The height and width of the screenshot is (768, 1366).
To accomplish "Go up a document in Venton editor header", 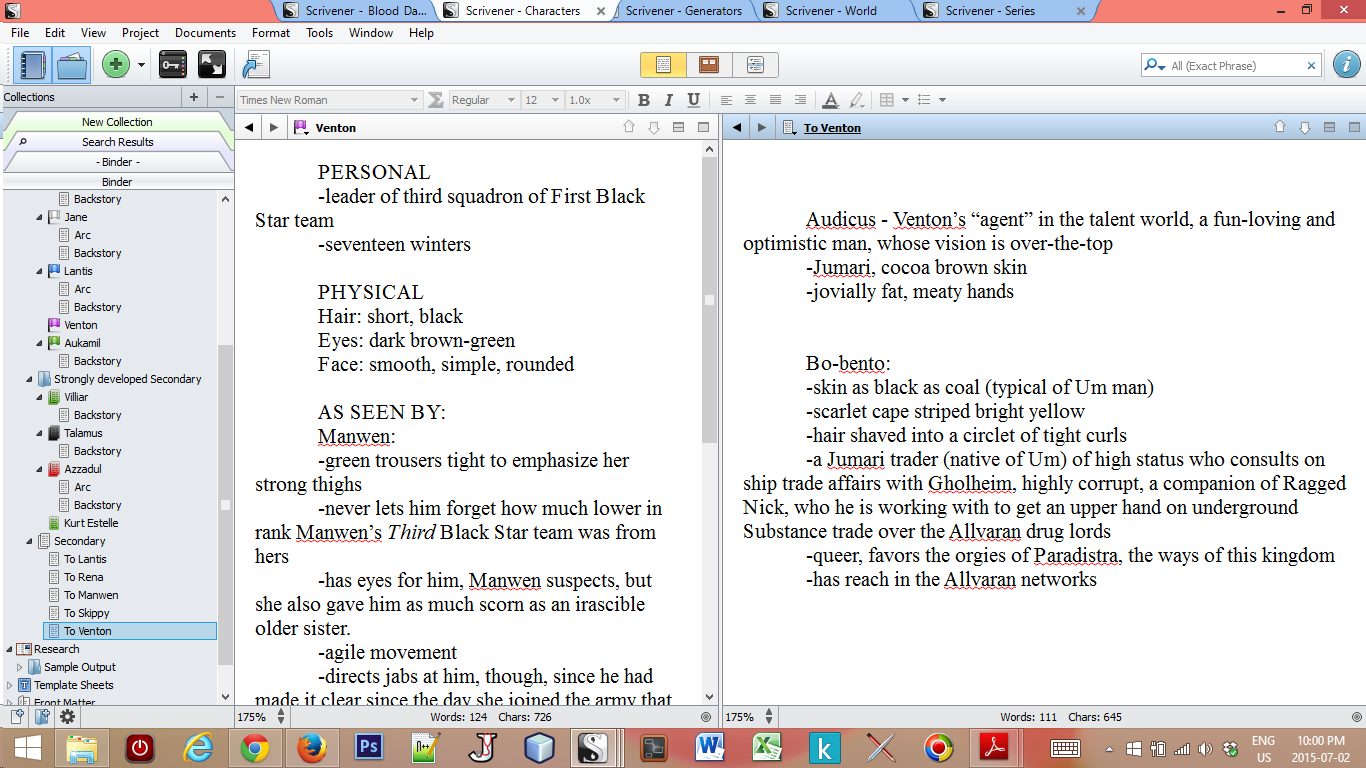I will pos(629,127).
